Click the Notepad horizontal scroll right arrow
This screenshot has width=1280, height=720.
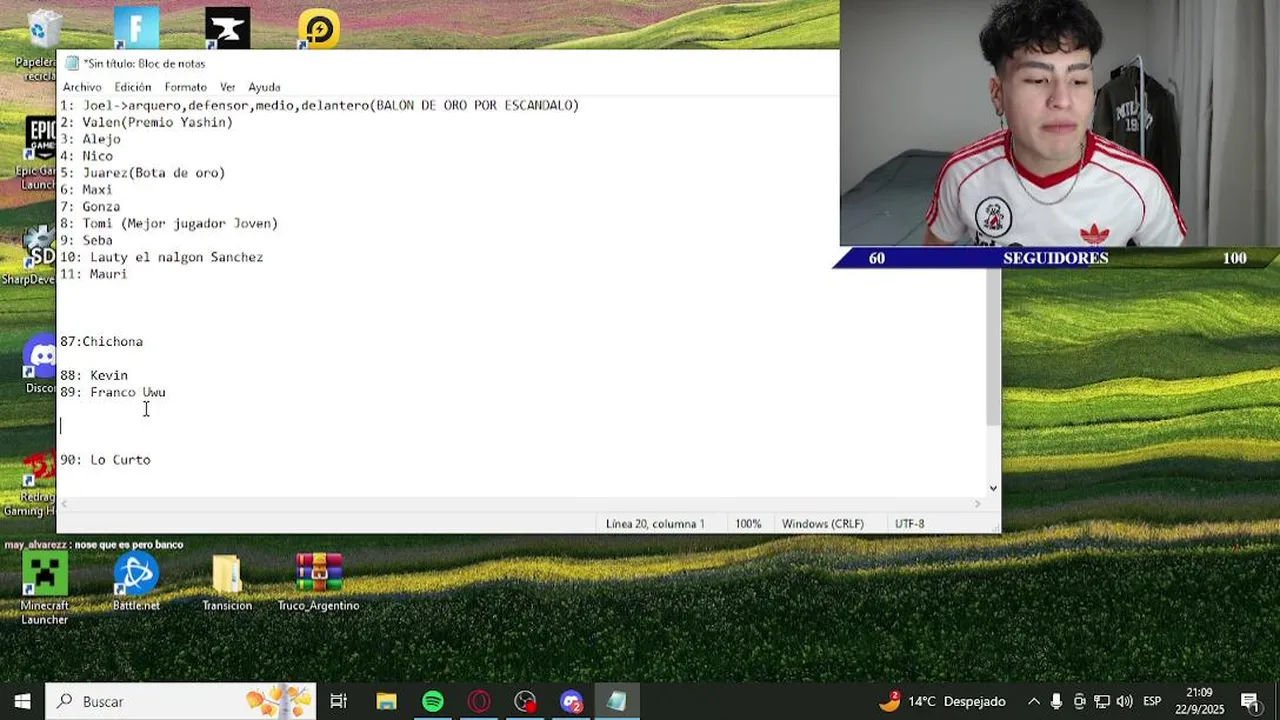point(977,503)
